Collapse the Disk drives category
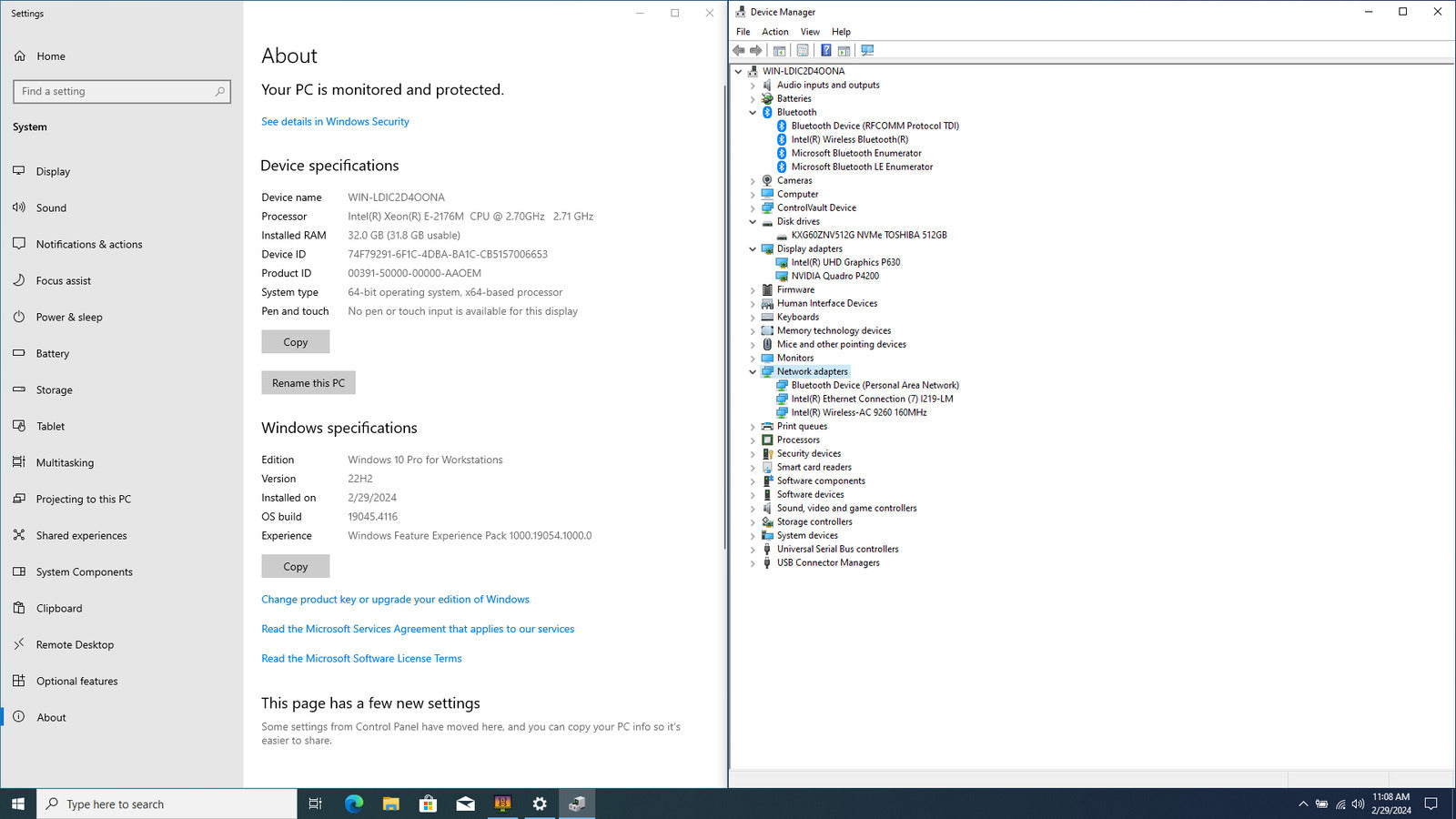Viewport: 1456px width, 819px height. (x=753, y=221)
